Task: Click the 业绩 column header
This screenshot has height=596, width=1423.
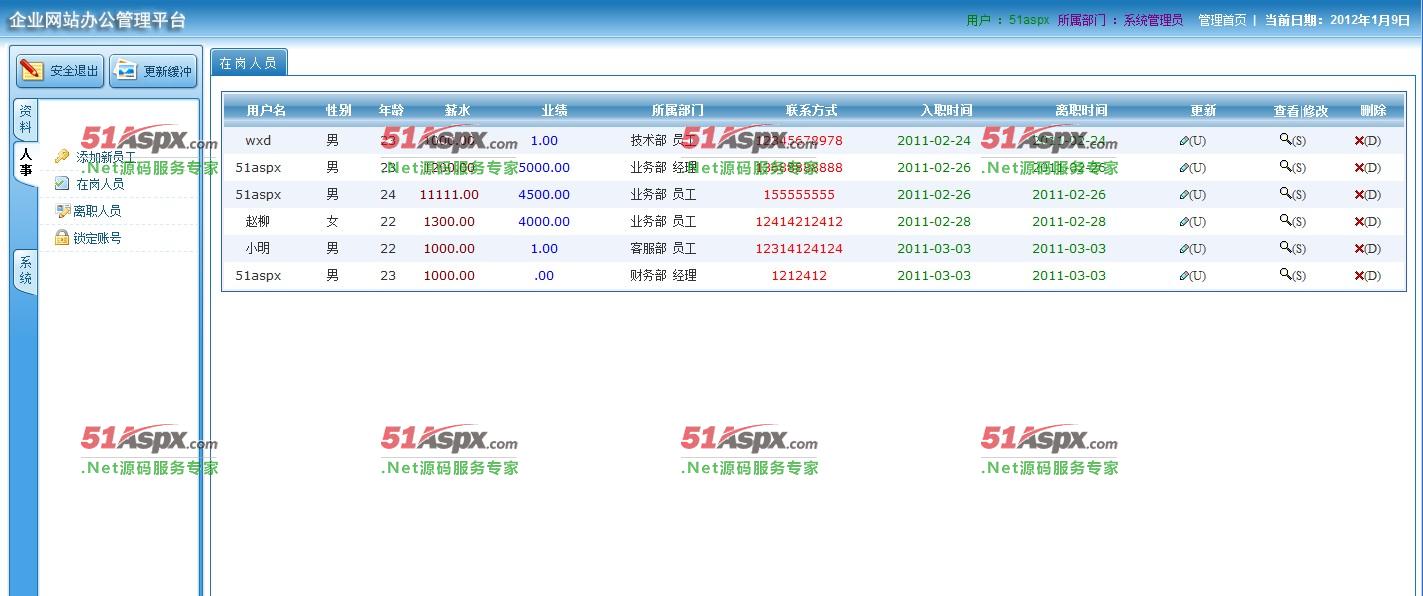Action: click(554, 111)
